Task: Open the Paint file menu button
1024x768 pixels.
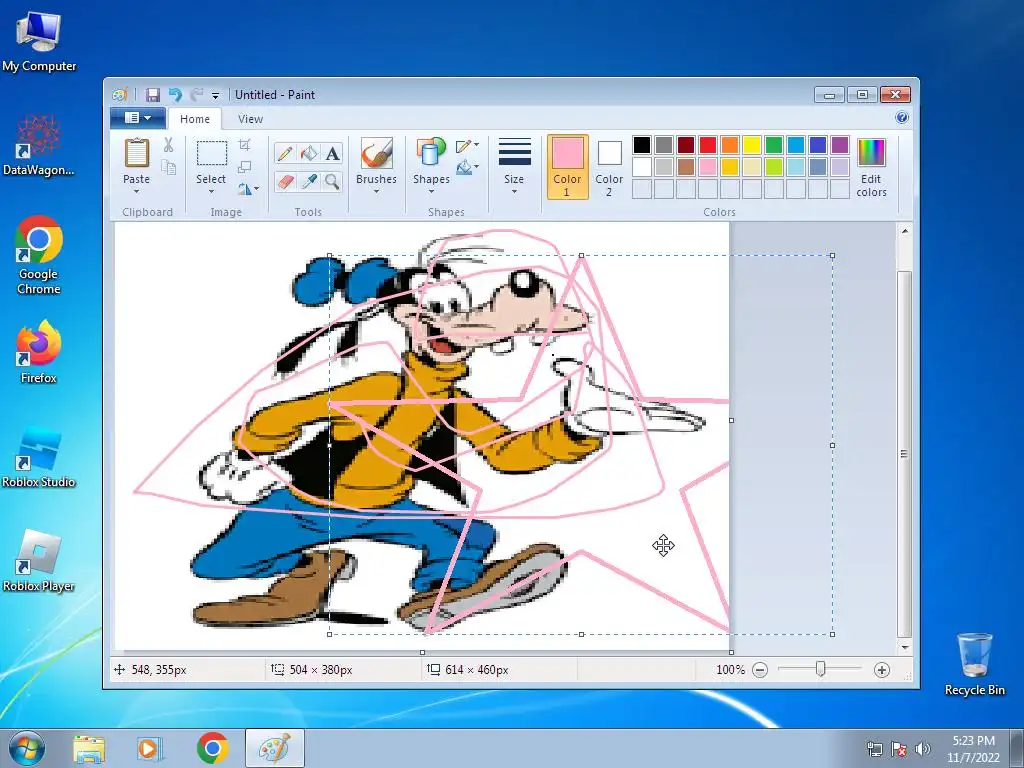Action: pos(138,118)
